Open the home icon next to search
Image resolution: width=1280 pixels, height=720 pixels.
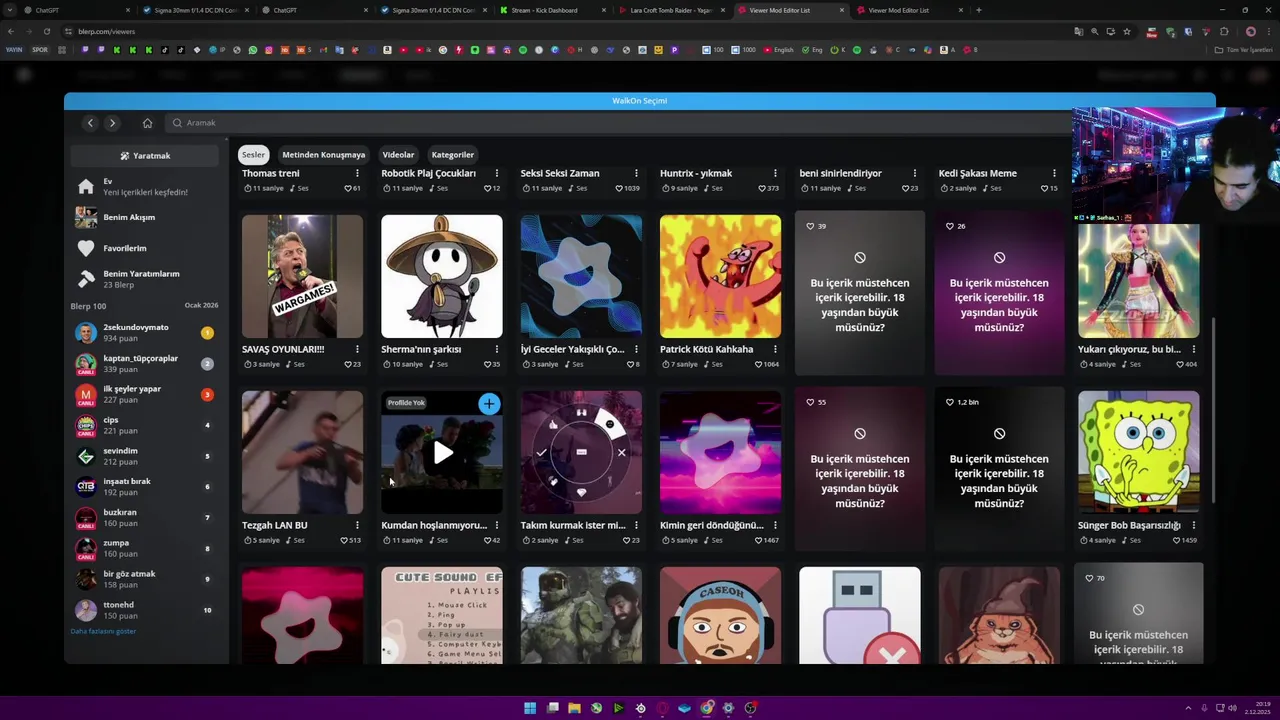(x=147, y=123)
